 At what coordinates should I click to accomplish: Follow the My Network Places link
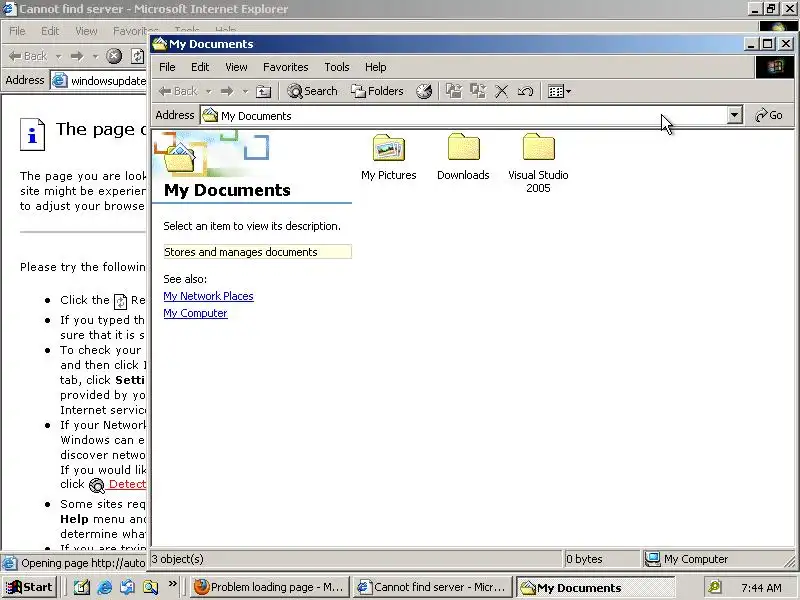pyautogui.click(x=208, y=296)
